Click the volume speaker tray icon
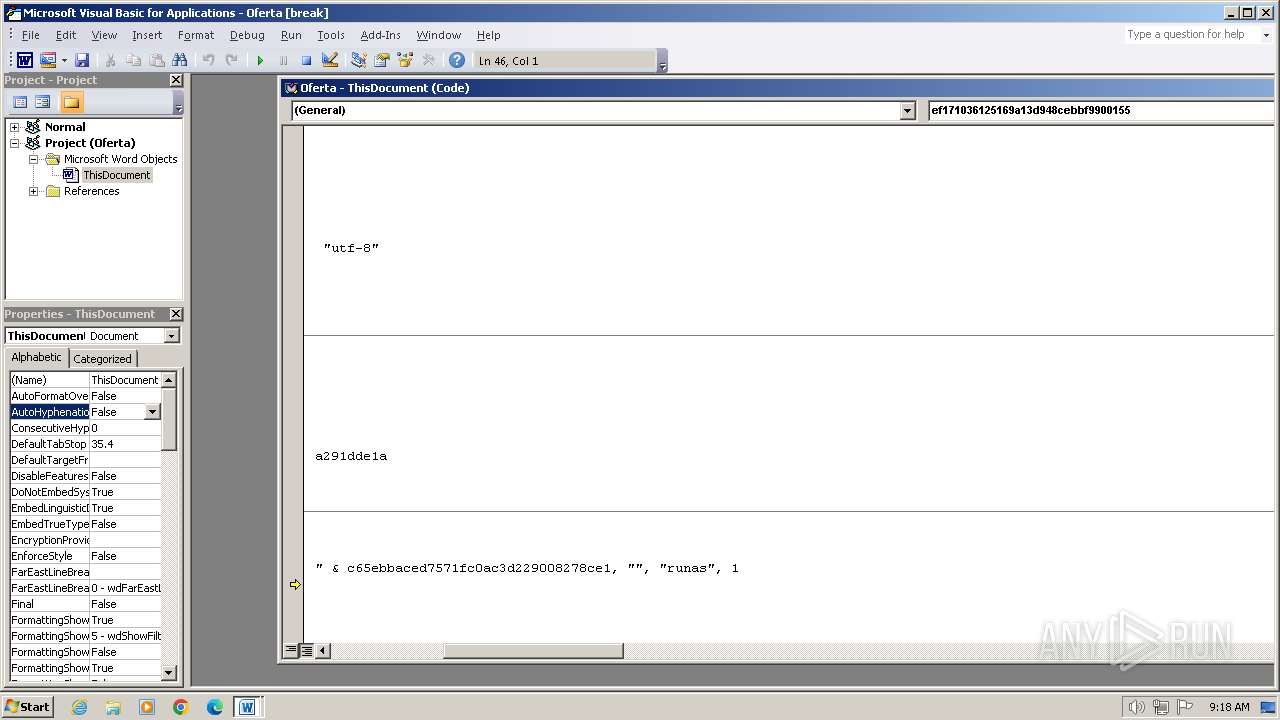The width and height of the screenshot is (1280, 720). [x=1136, y=707]
